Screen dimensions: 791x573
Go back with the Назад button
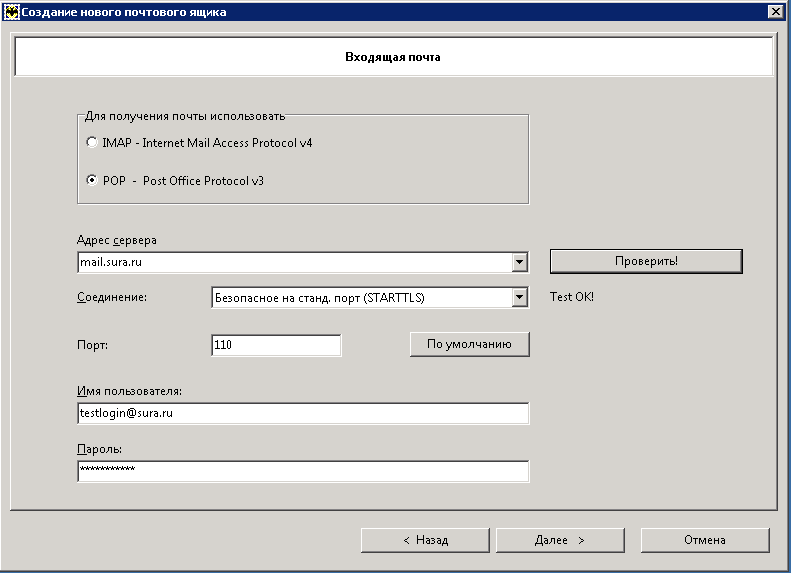tap(425, 540)
